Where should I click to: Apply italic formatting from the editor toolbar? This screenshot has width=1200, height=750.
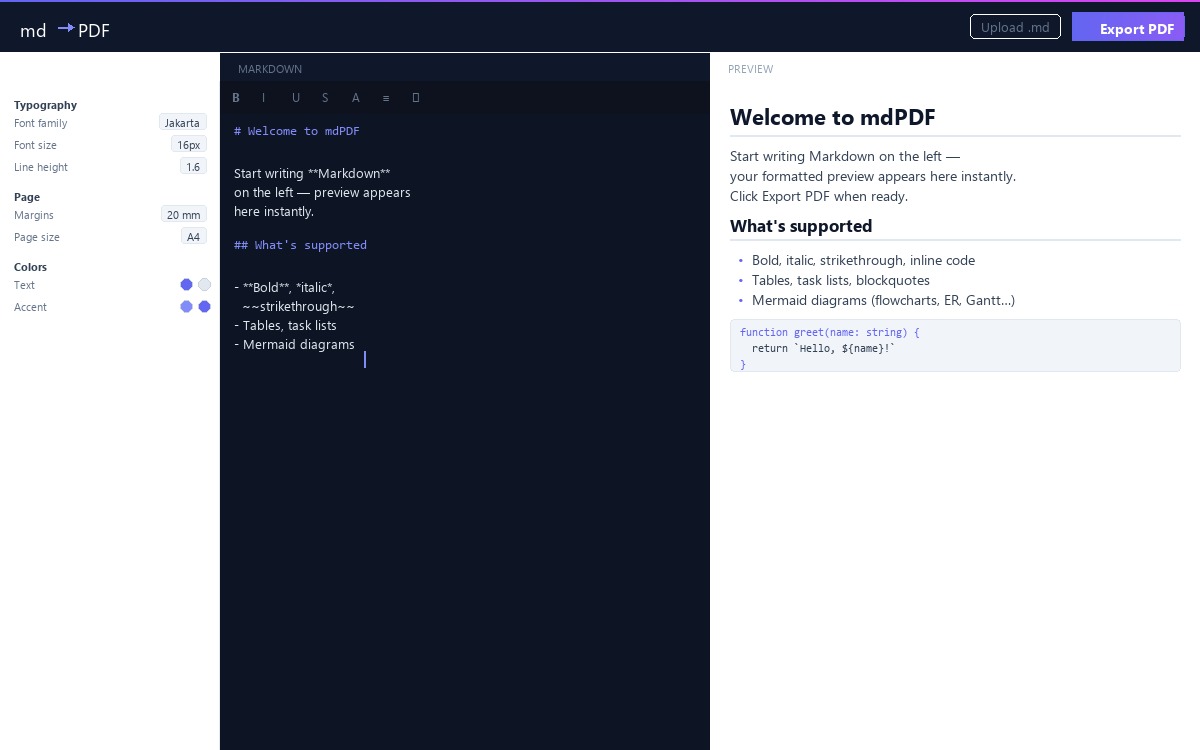click(x=263, y=97)
